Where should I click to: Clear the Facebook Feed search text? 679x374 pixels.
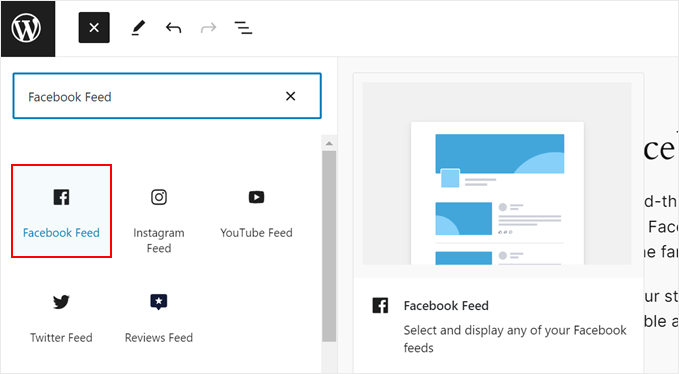coord(291,96)
